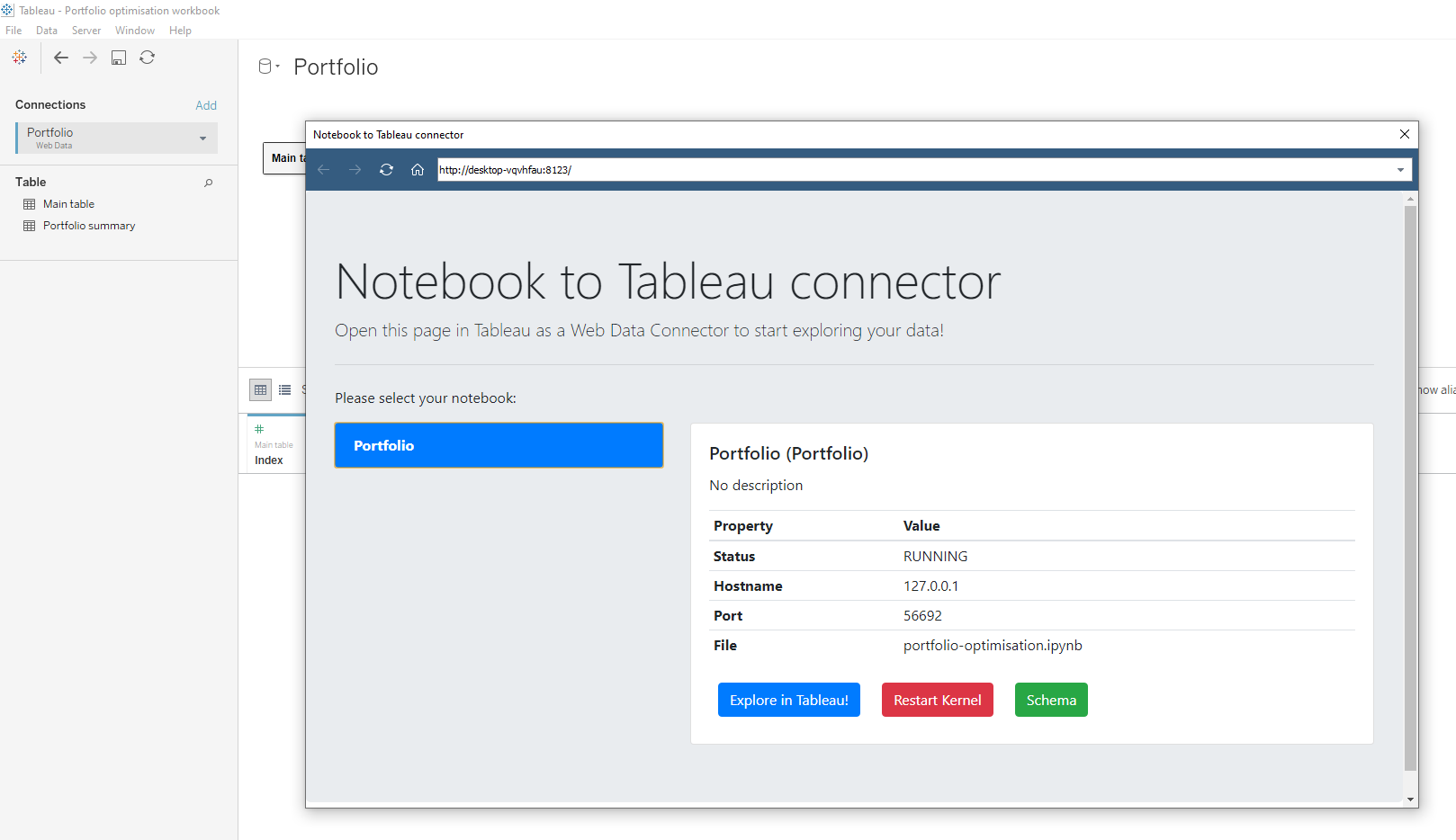Click the Explore in Tableau! button
The width and height of the screenshot is (1456, 840).
click(x=789, y=700)
